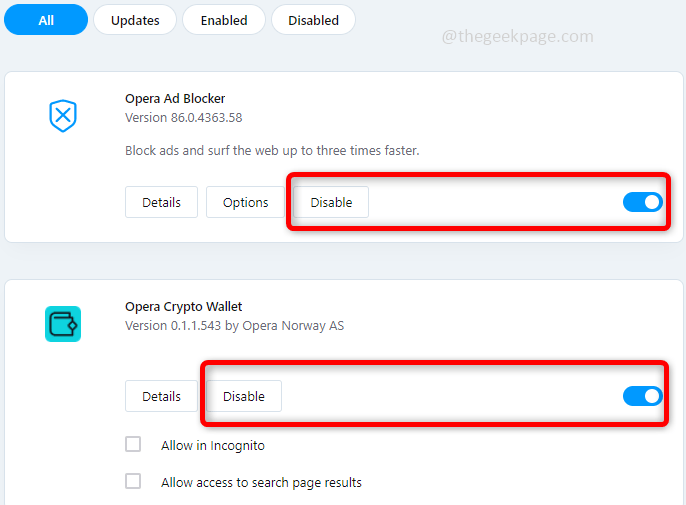Image resolution: width=686 pixels, height=505 pixels.
Task: Toggle the Opera Crypto Wallet switch
Action: pyautogui.click(x=642, y=396)
